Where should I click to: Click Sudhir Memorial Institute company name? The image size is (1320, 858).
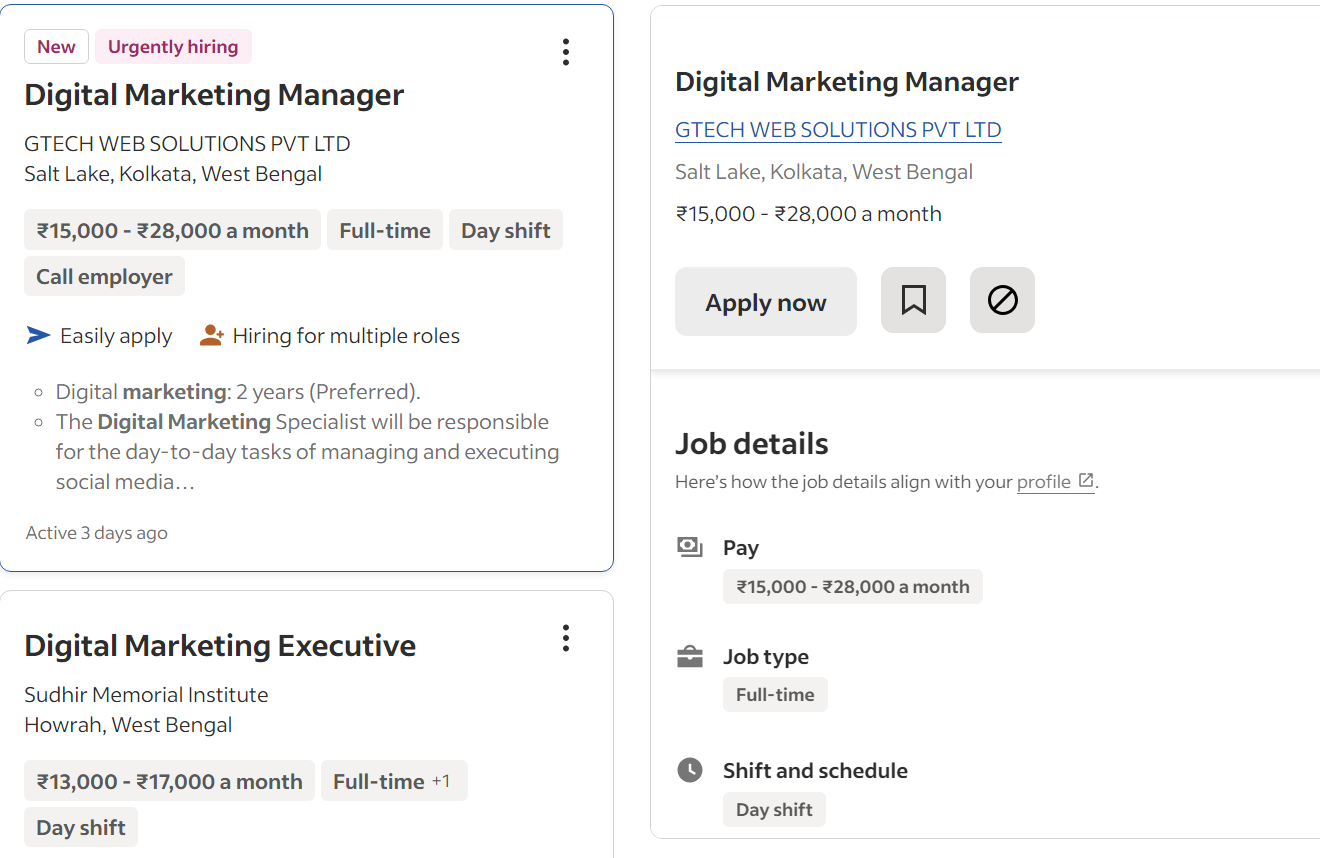(x=146, y=695)
